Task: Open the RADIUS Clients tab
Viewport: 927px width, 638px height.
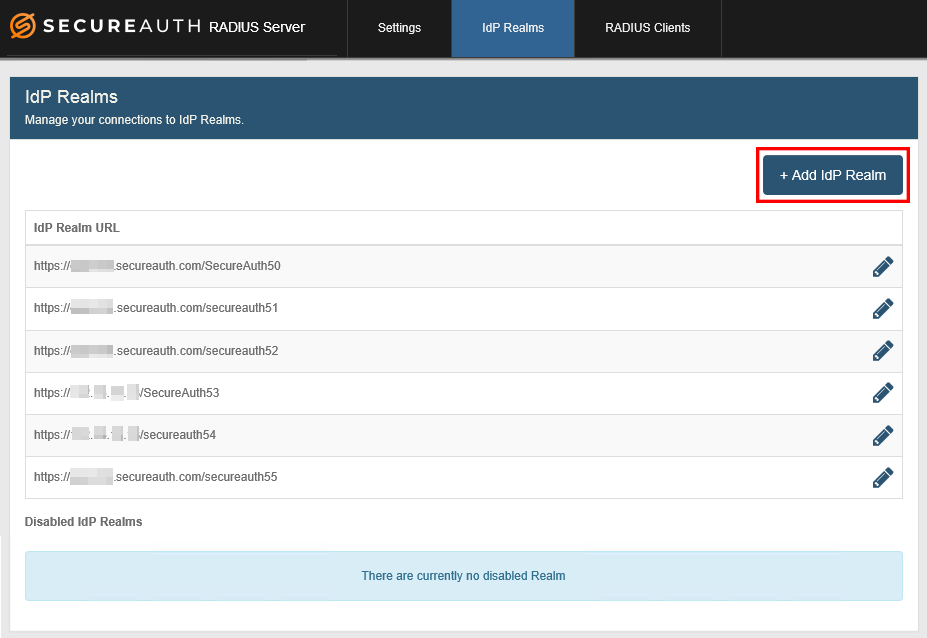Action: coord(648,28)
